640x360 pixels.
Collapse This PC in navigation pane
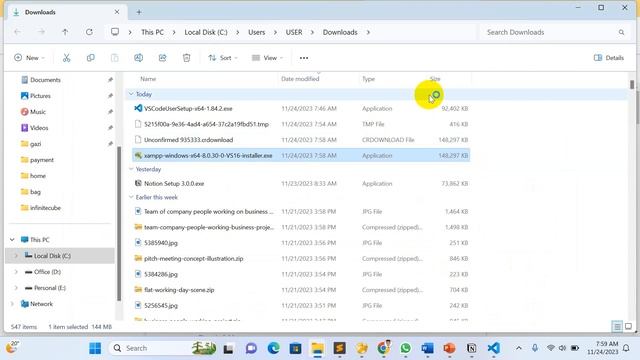[x=12, y=240]
